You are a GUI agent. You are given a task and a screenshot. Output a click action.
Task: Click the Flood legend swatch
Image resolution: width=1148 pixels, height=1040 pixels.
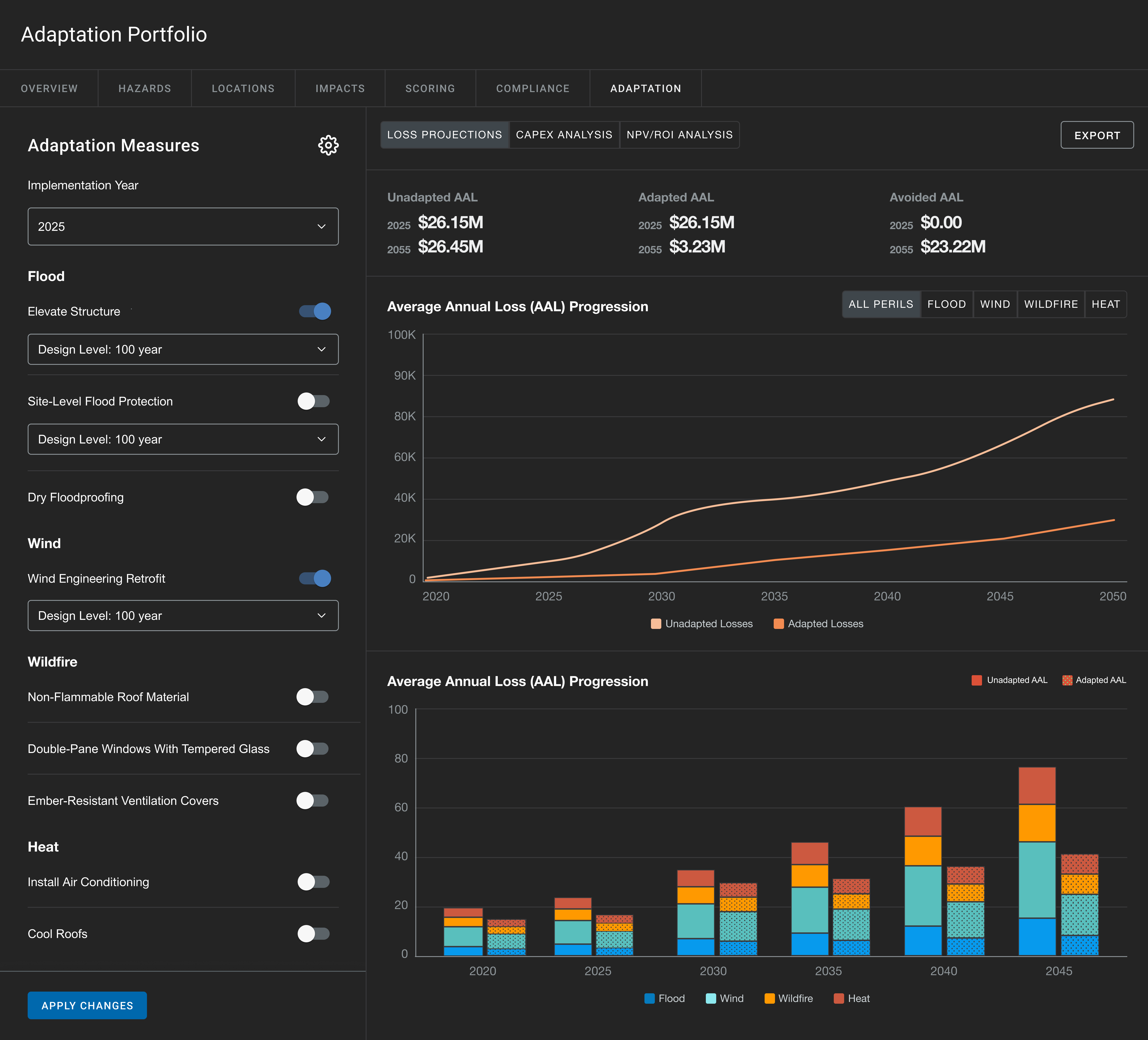point(649,999)
